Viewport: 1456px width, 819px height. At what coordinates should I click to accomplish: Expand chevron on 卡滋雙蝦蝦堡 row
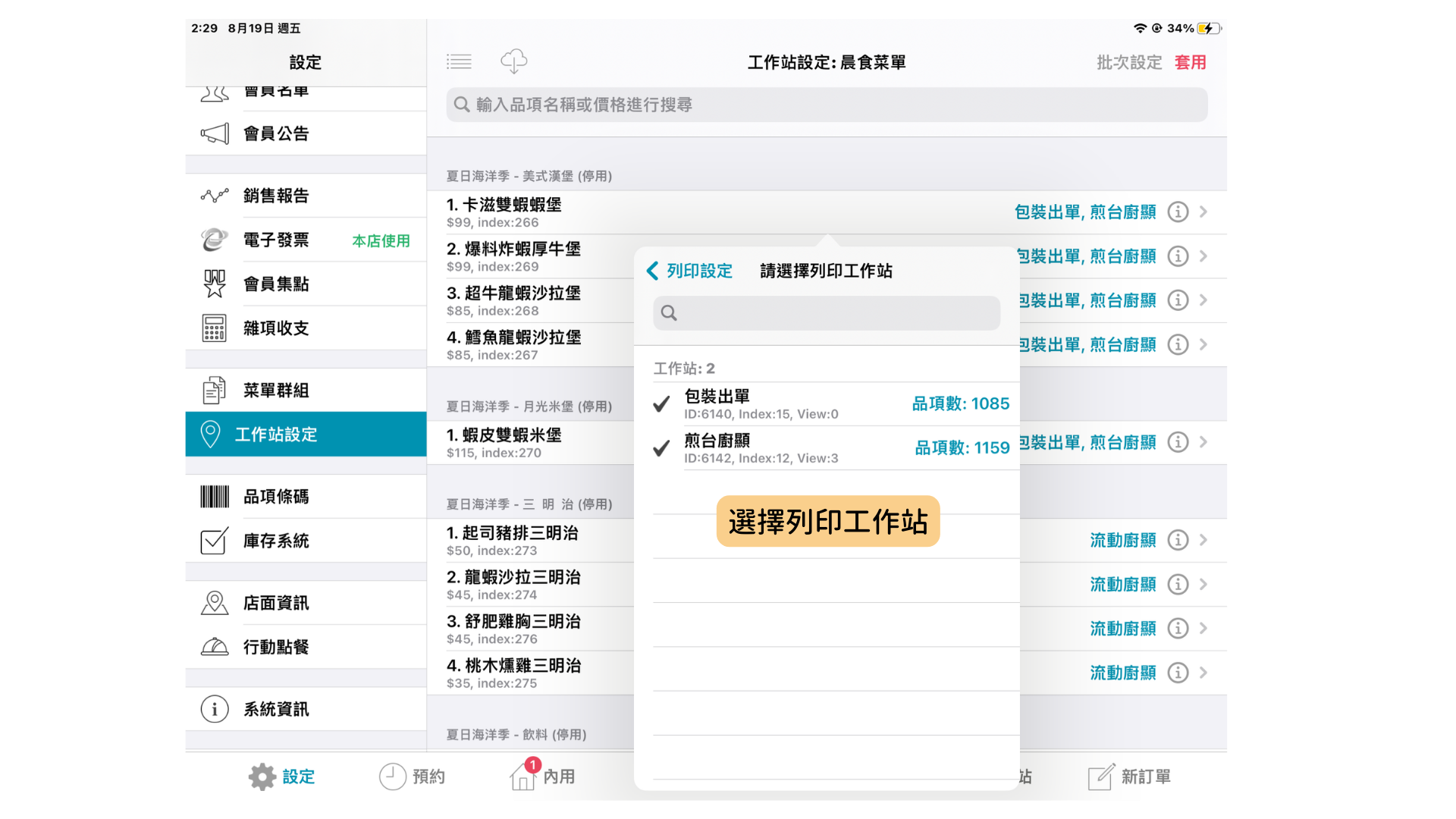pos(1203,212)
